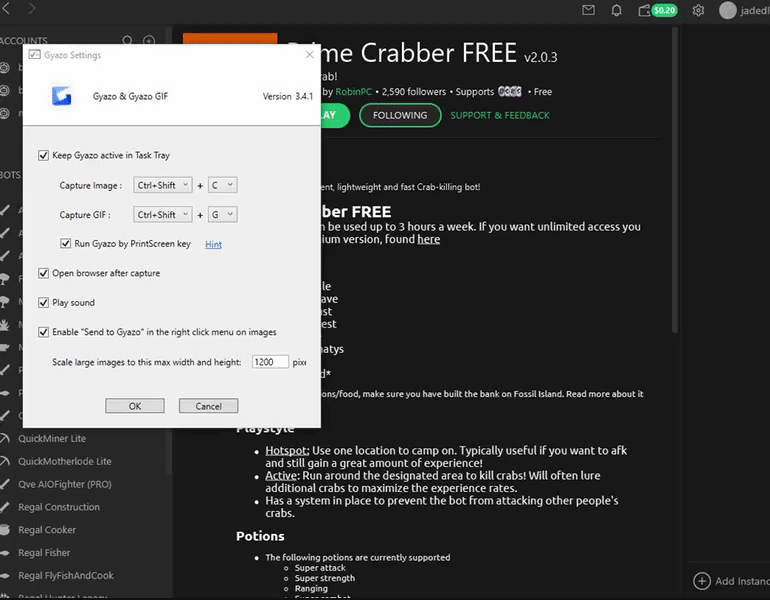Click the Add Instance label
This screenshot has width=770, height=600.
coord(742,581)
